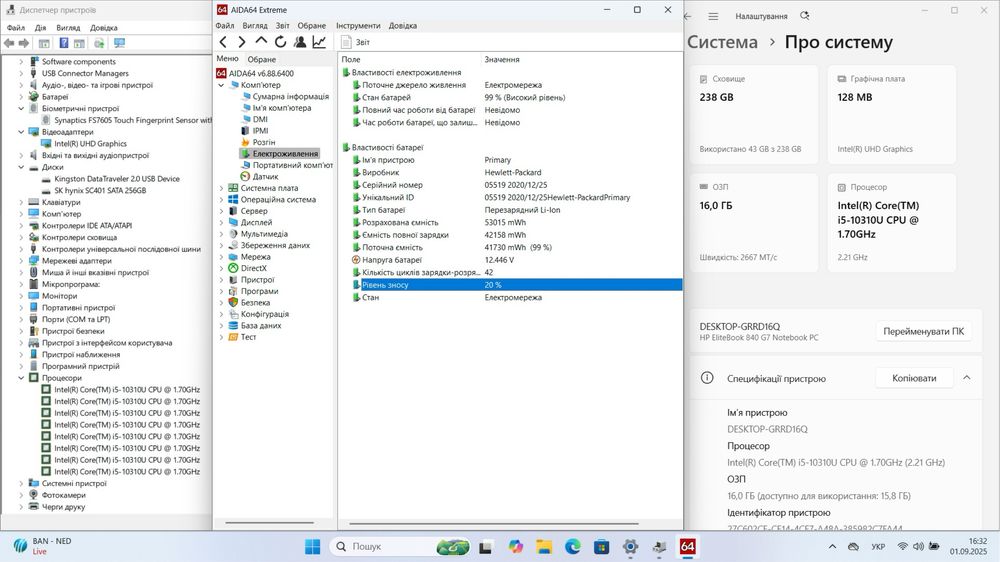This screenshot has width=1000, height=562.
Task: Open AIDA64 taskbar icon
Action: point(688,547)
